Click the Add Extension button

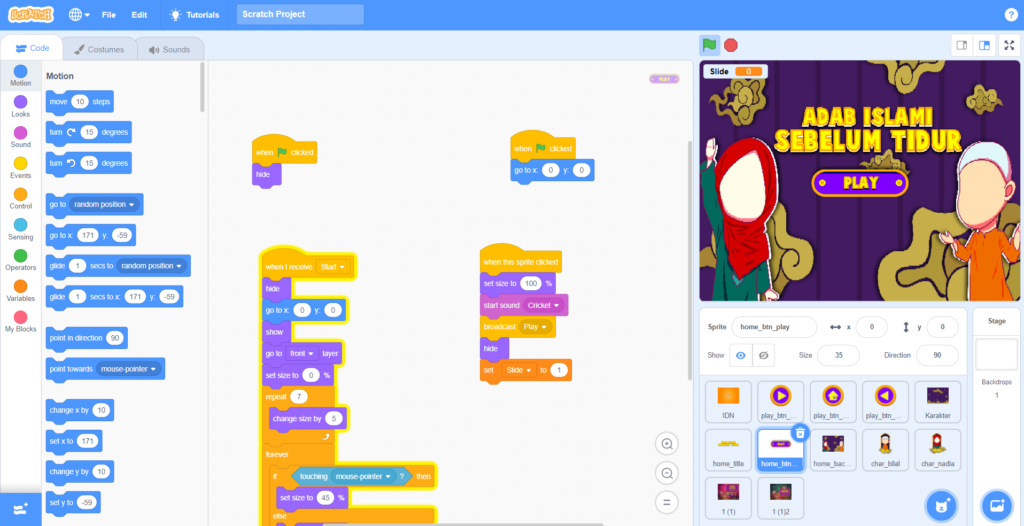[21, 508]
